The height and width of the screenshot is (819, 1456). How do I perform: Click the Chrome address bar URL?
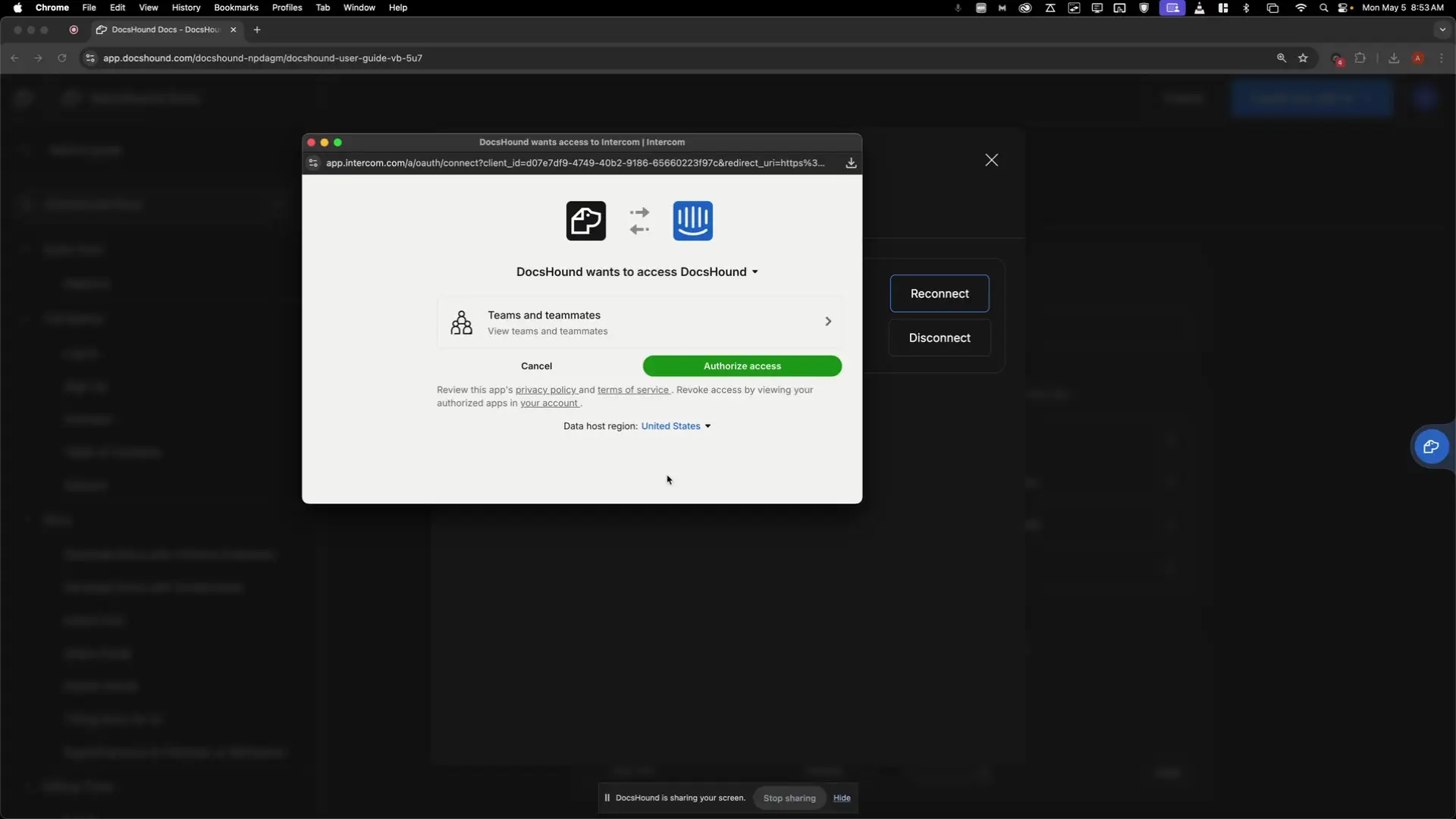tap(262, 58)
